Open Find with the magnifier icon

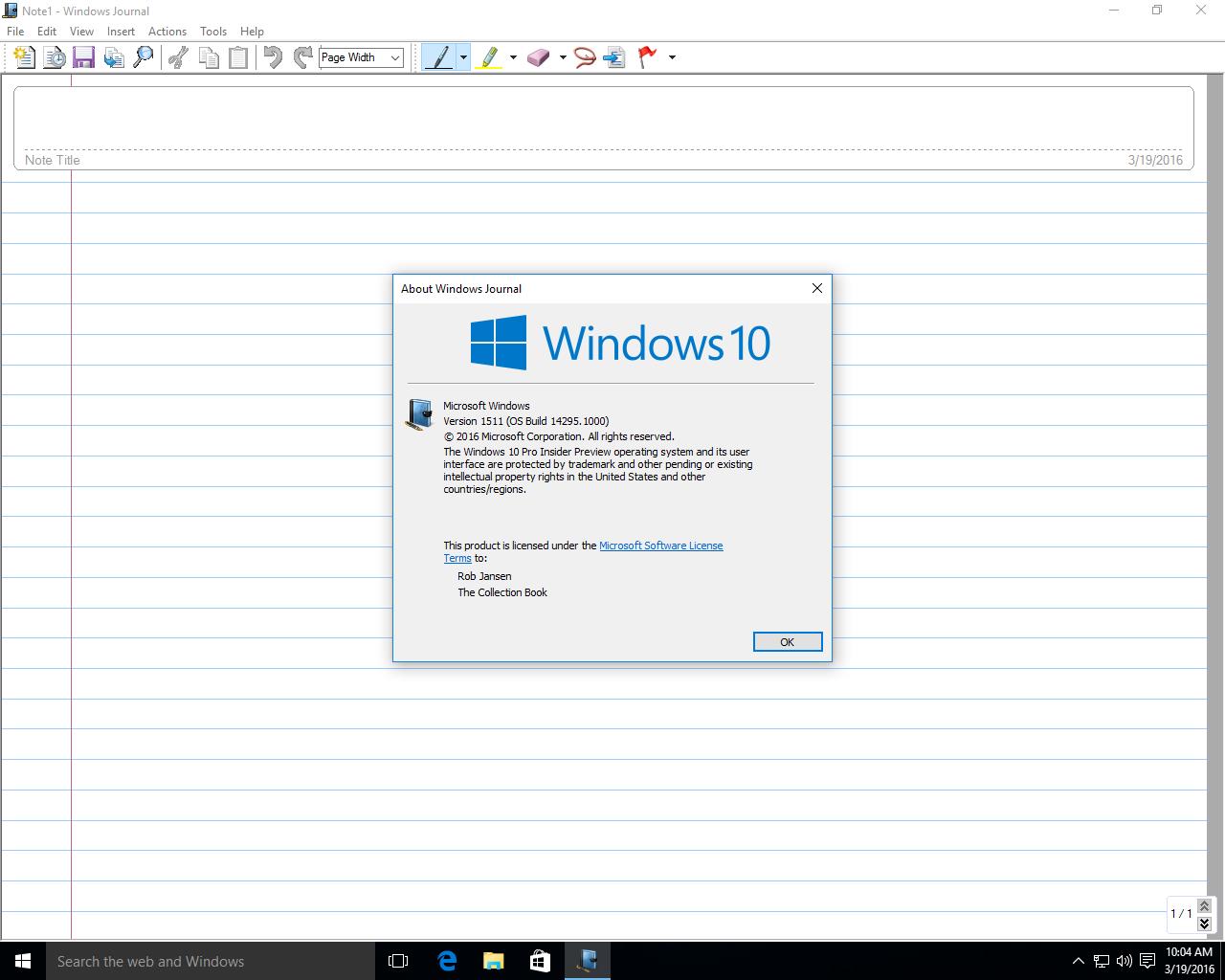coord(144,57)
